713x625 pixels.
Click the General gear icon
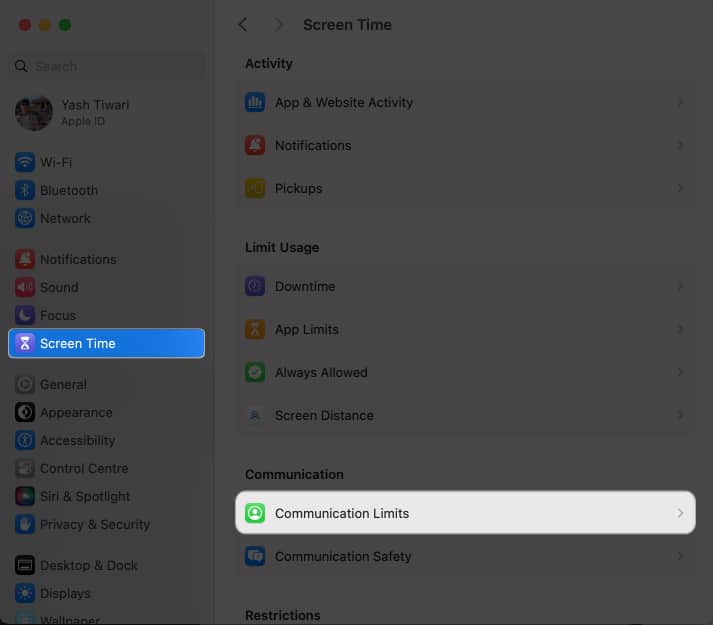tap(25, 384)
